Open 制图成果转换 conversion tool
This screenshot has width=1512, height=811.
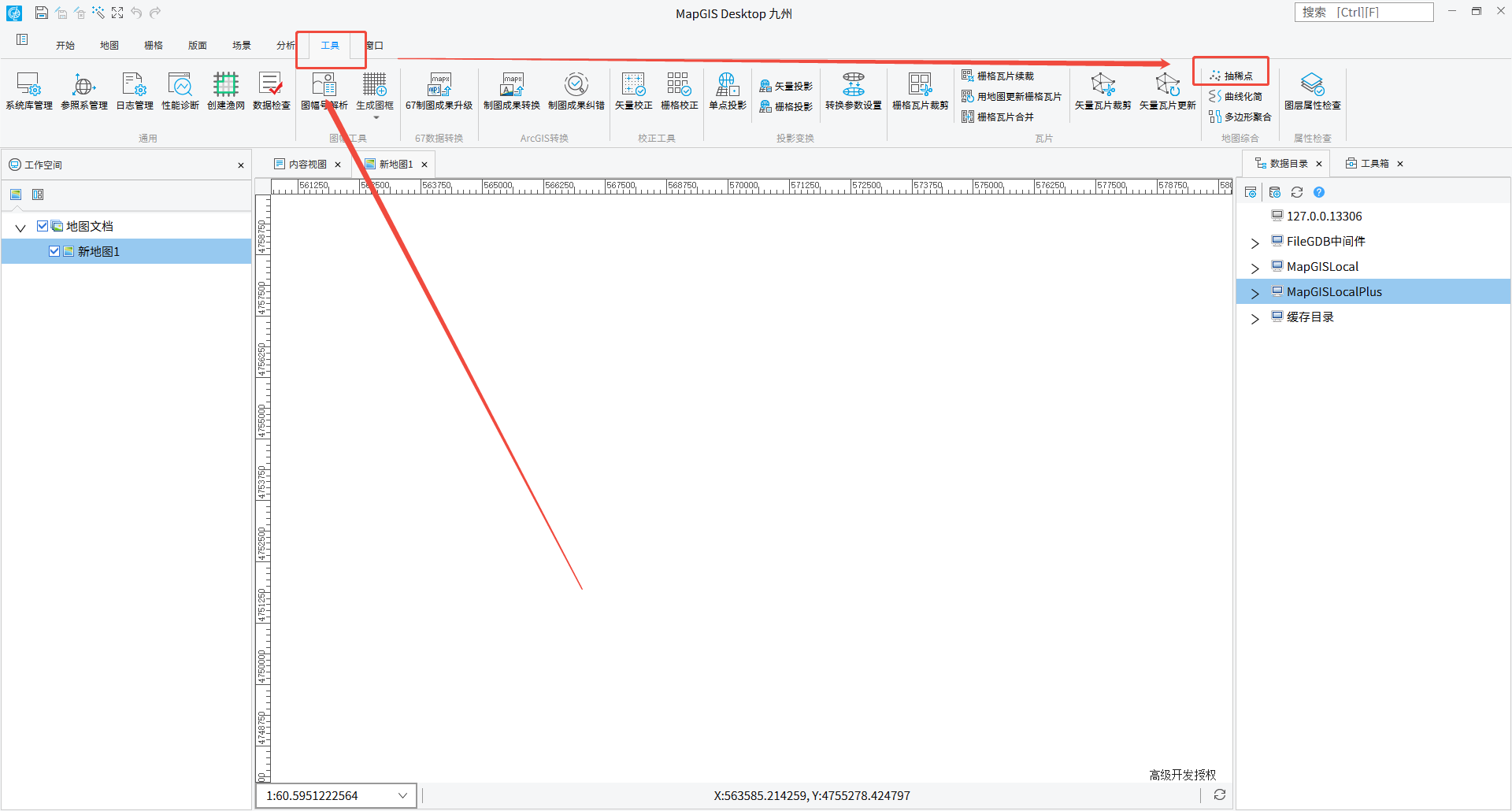512,91
